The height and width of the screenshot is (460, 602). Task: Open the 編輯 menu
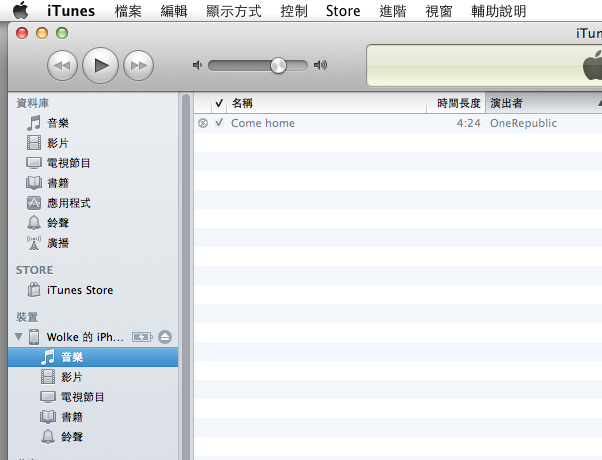[174, 11]
